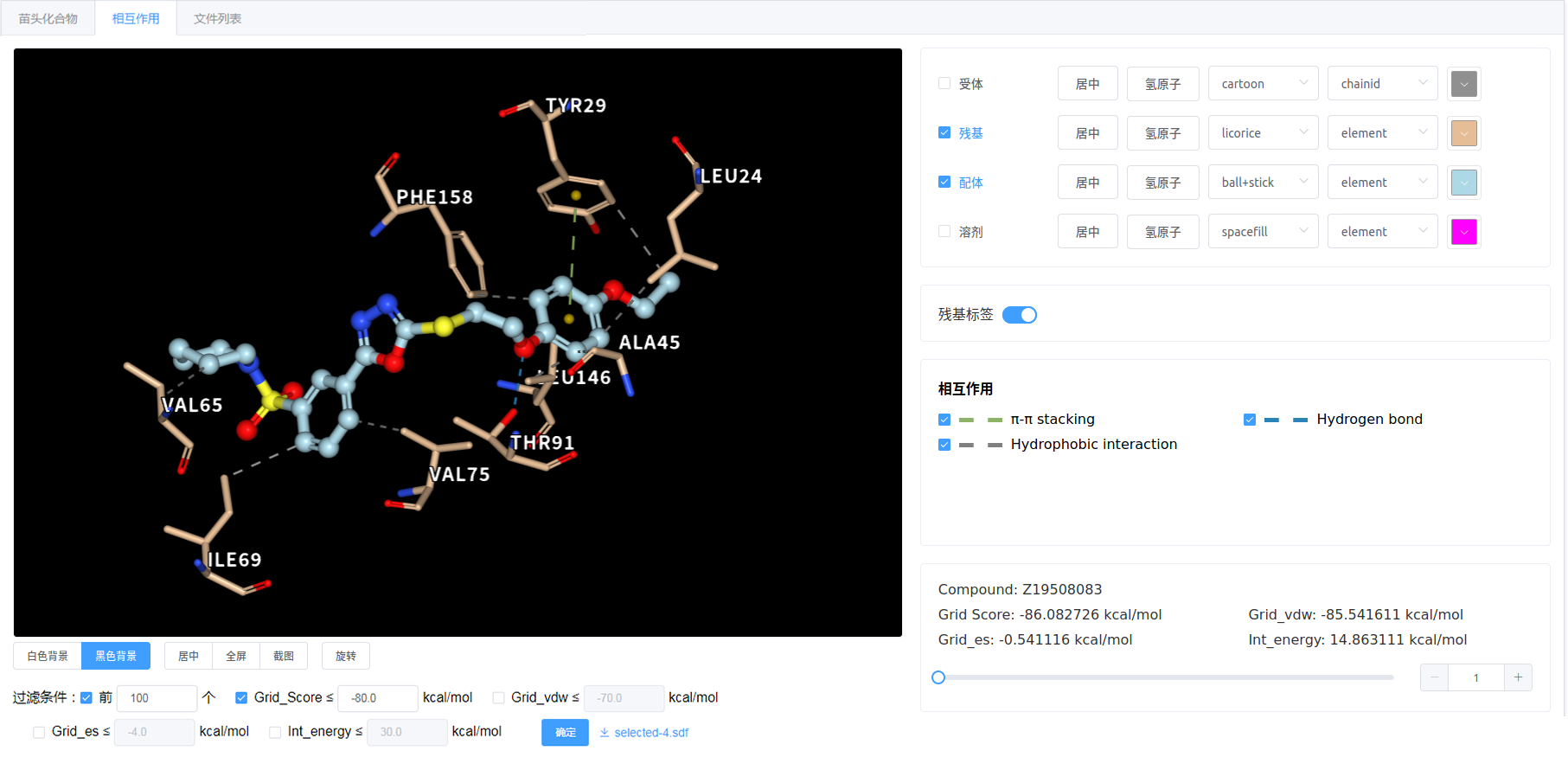Enable the Grid_vdw filter checkbox
1568x770 pixels.
coord(498,697)
